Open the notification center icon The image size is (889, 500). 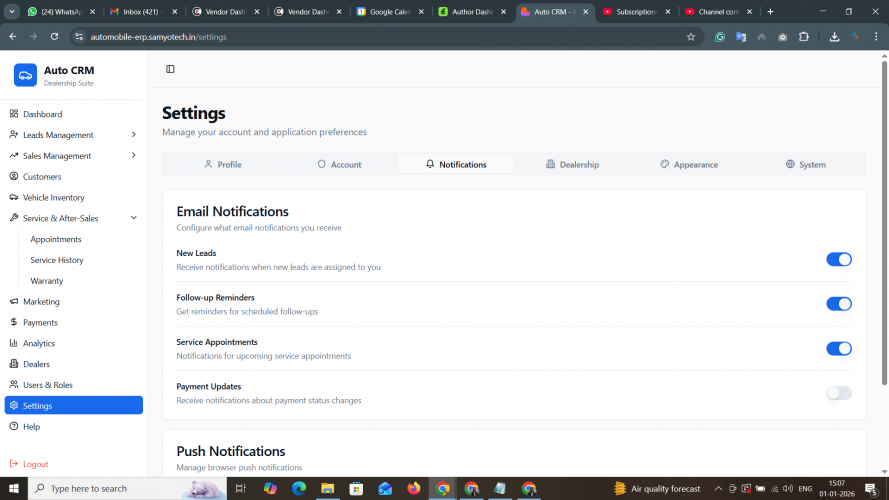872,488
